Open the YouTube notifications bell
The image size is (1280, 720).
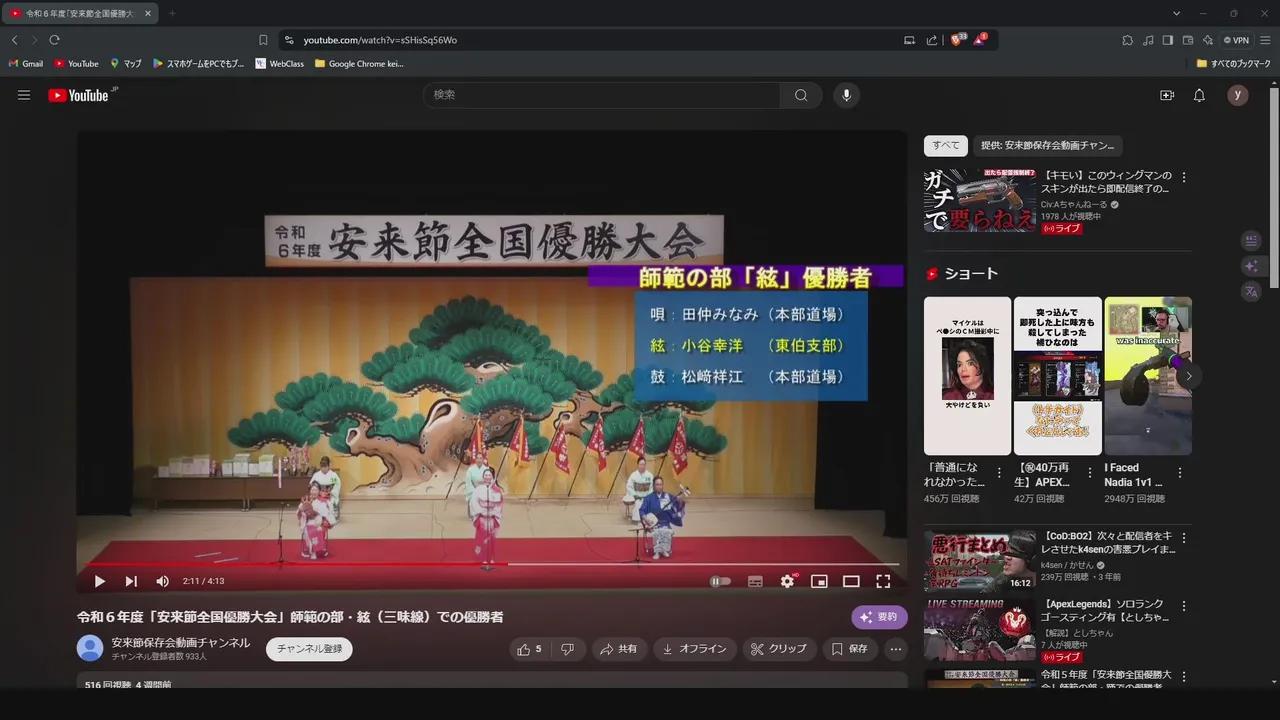(1199, 95)
